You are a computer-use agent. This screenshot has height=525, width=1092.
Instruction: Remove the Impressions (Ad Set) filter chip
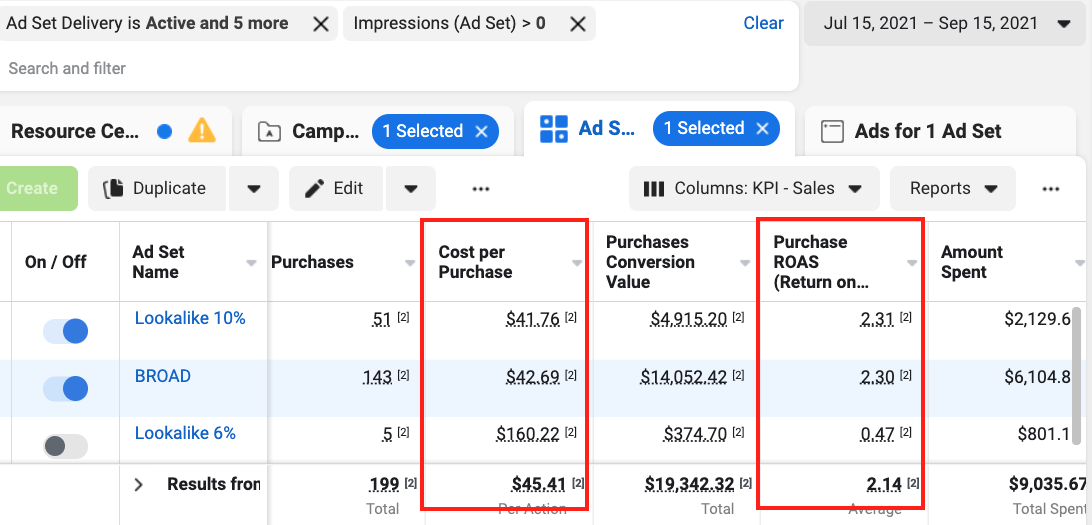click(577, 24)
